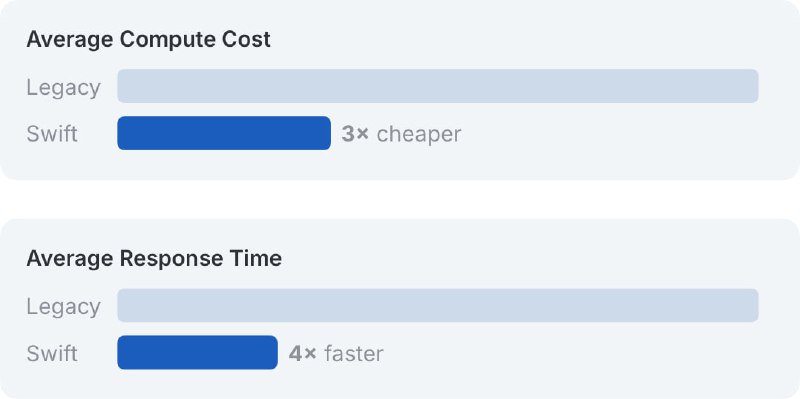Click the word Cost in the first heading
The width and height of the screenshot is (800, 399).
tap(249, 40)
